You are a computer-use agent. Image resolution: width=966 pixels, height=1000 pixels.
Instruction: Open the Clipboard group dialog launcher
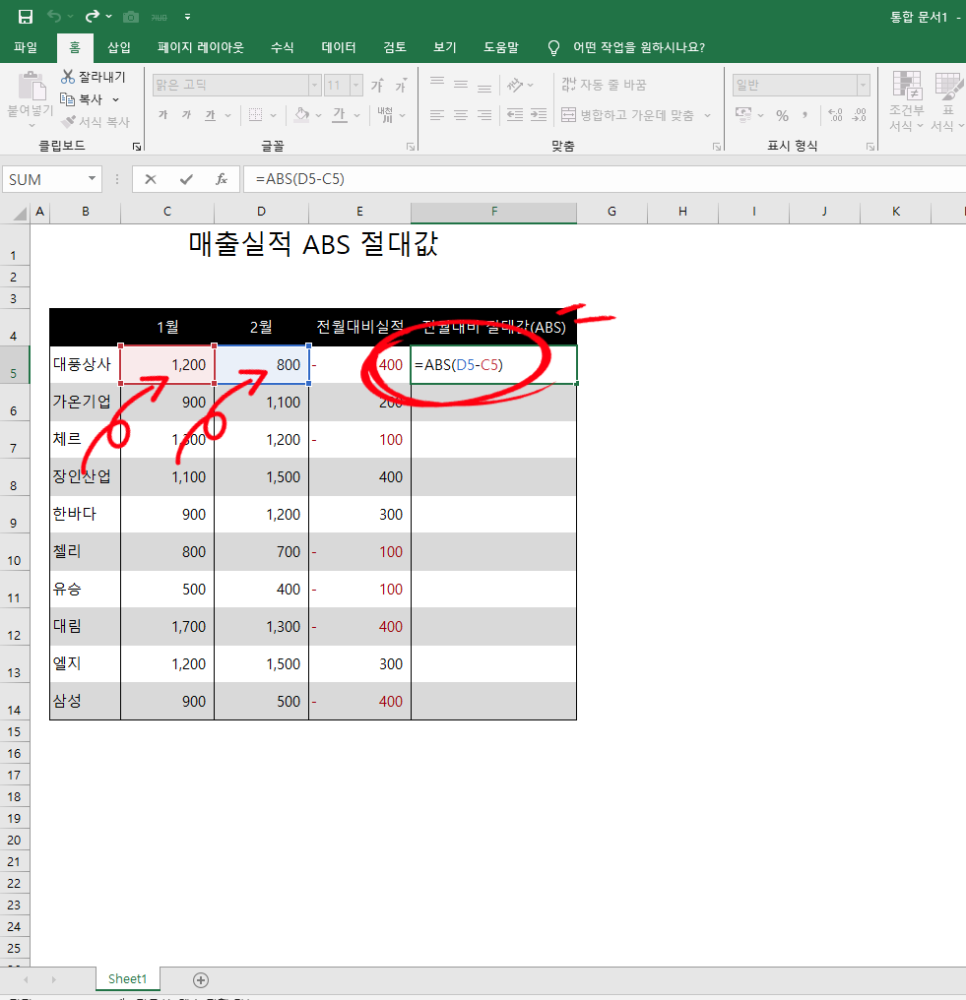136,147
